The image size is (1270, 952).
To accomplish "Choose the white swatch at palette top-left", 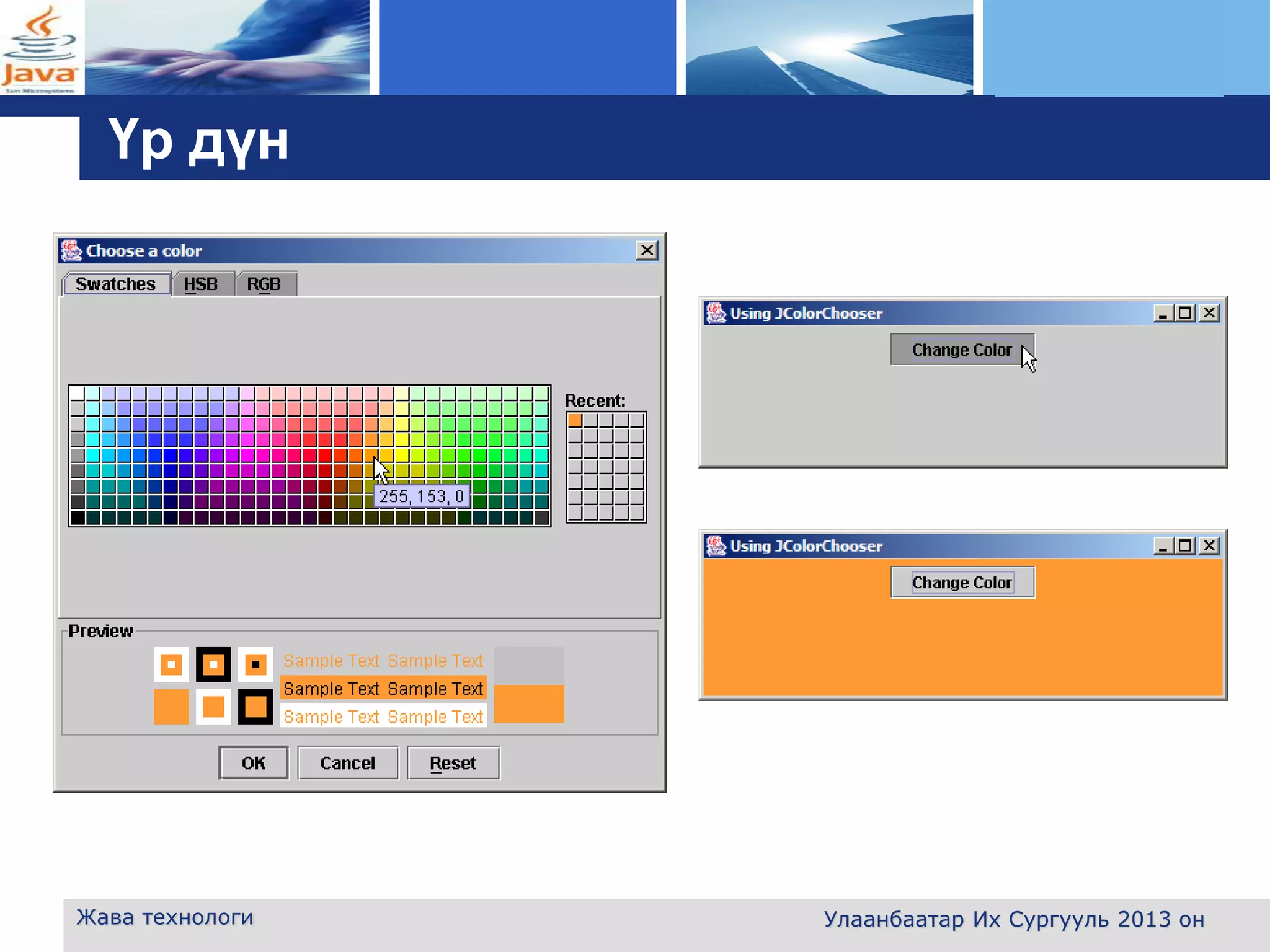I will pos(78,393).
